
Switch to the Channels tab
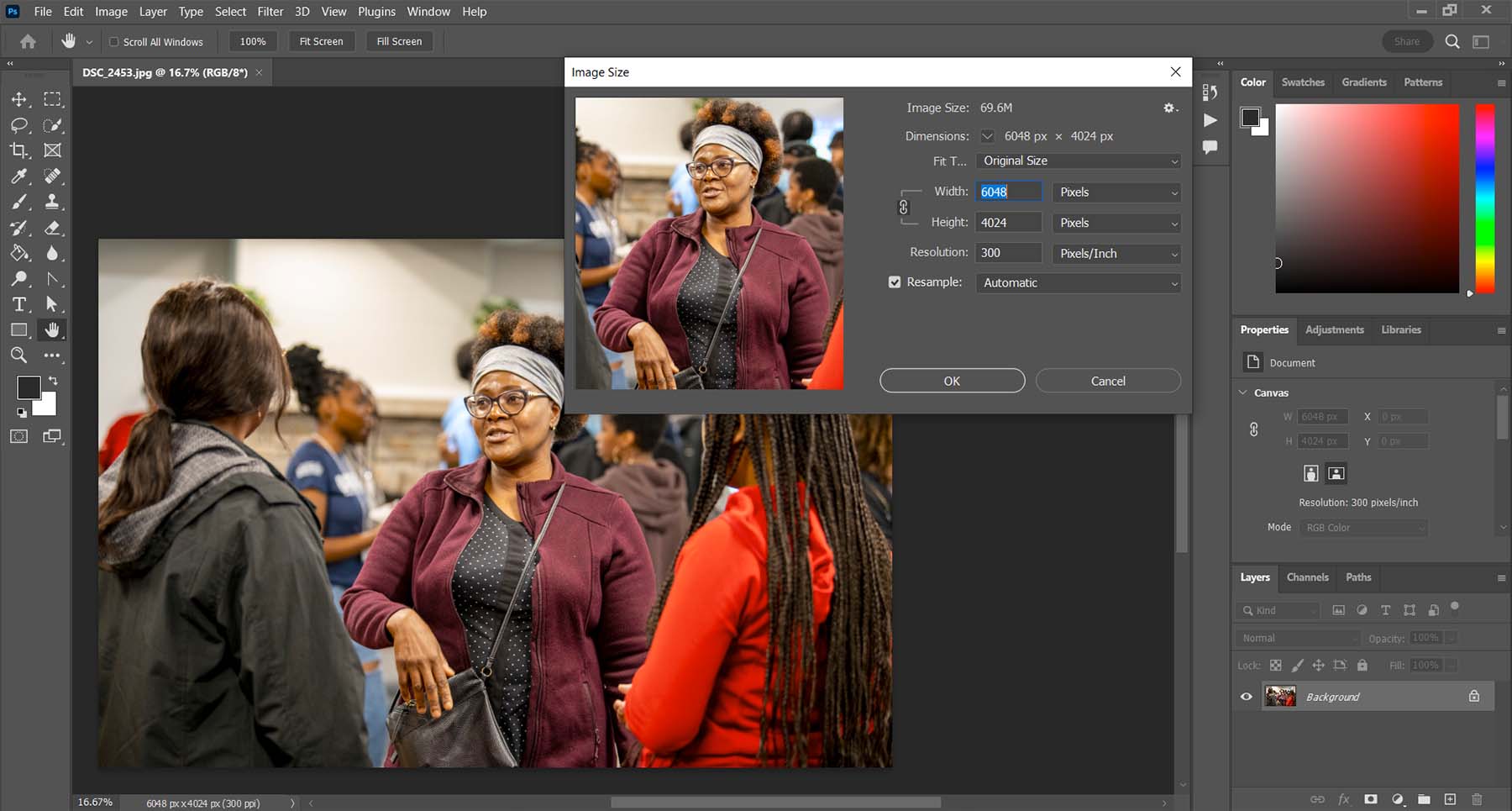[1307, 577]
